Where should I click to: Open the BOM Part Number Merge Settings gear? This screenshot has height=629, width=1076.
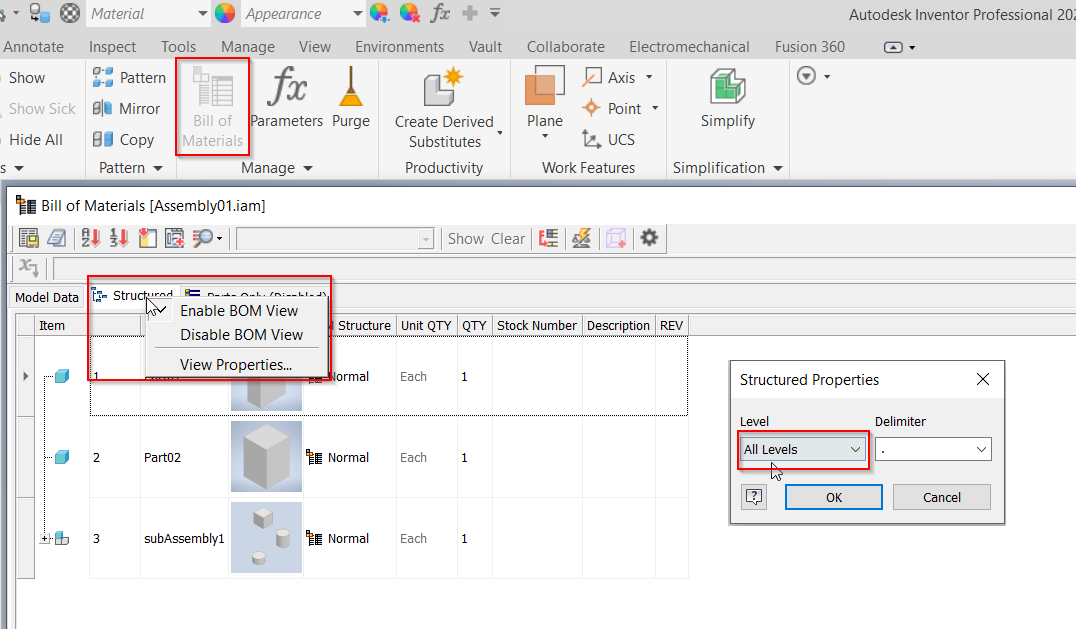[650, 238]
